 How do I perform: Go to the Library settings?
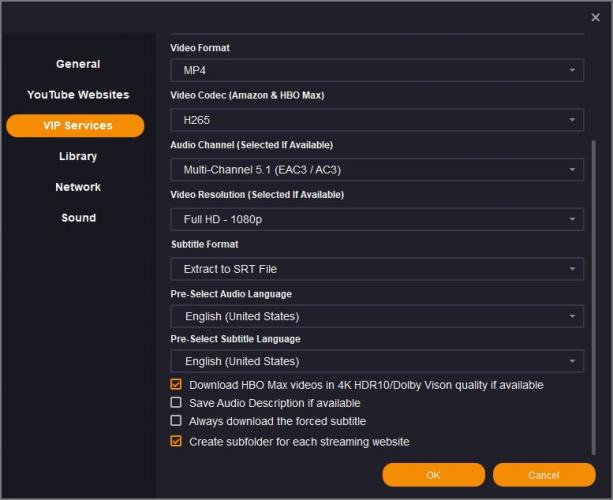coord(77,156)
